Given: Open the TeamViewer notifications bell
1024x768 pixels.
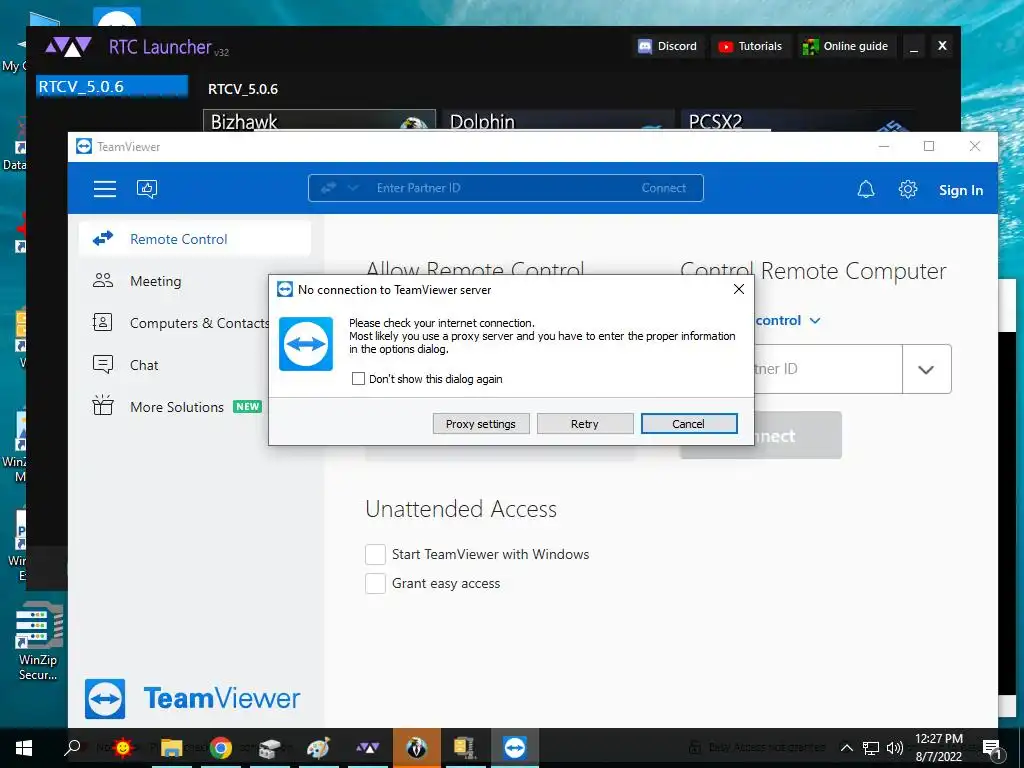Looking at the screenshot, I should [x=866, y=189].
